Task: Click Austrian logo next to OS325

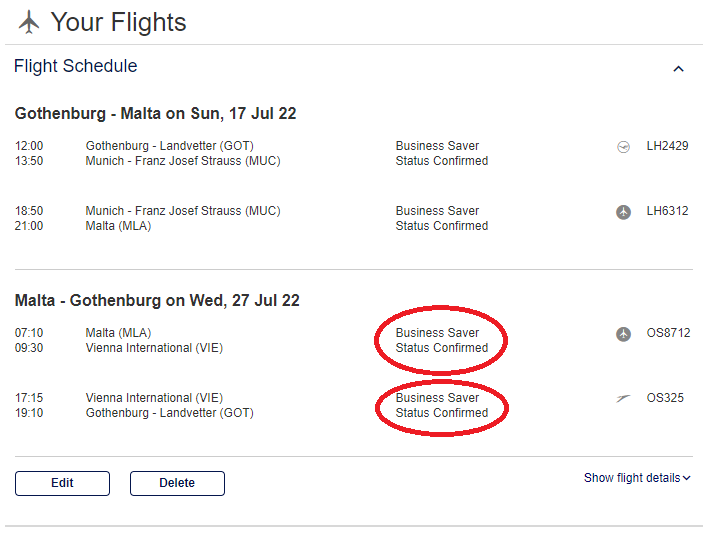Action: tap(624, 398)
